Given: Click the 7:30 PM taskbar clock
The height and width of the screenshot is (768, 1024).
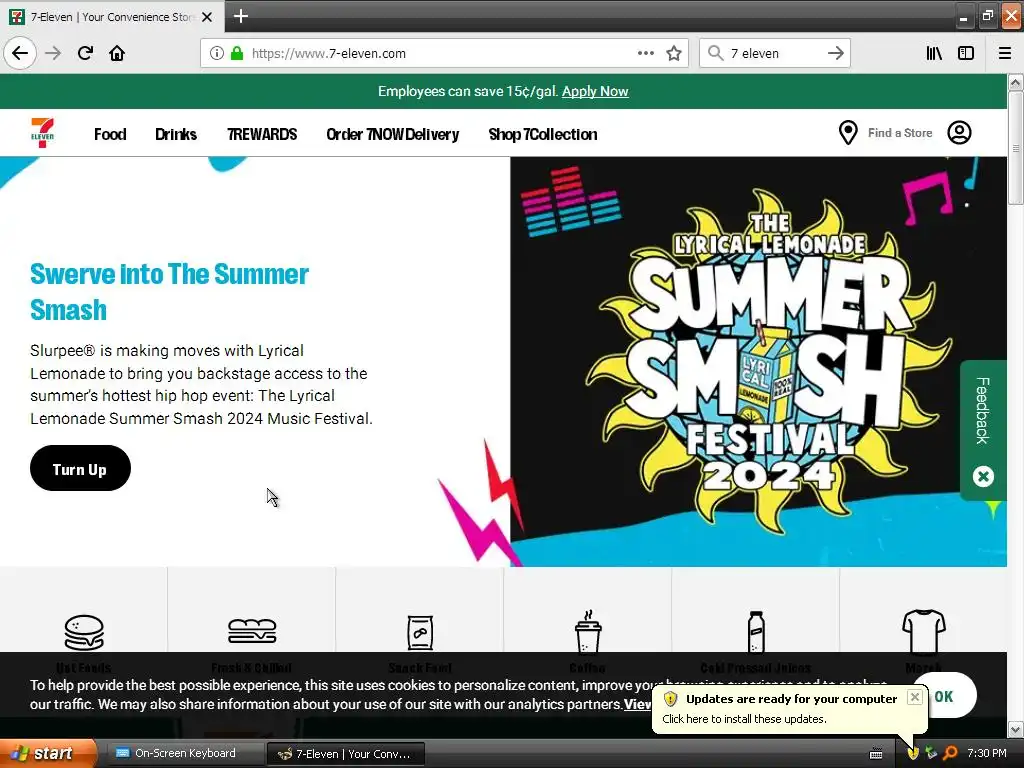Looking at the screenshot, I should [x=987, y=754].
